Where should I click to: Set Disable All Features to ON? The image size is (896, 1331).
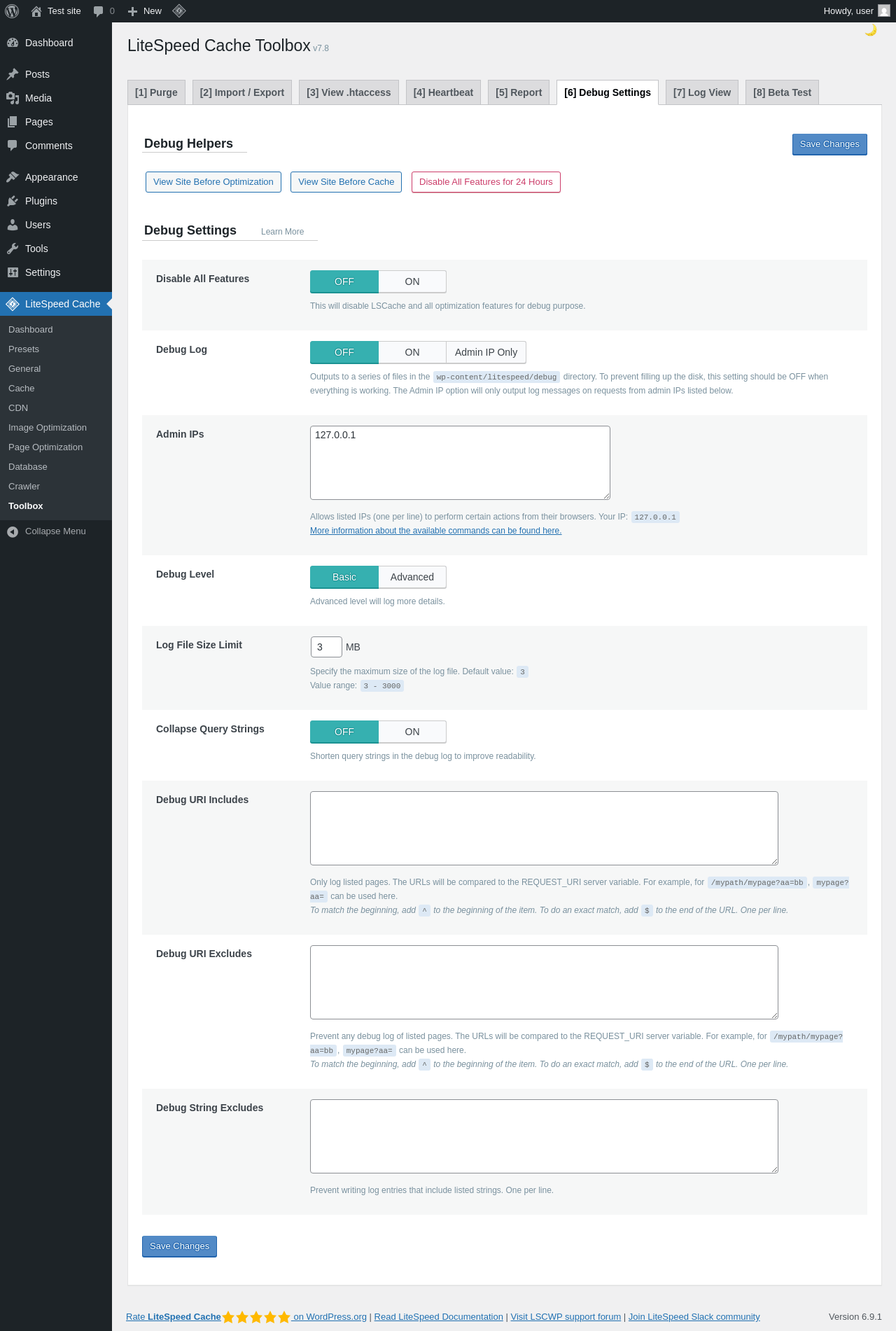pos(412,281)
